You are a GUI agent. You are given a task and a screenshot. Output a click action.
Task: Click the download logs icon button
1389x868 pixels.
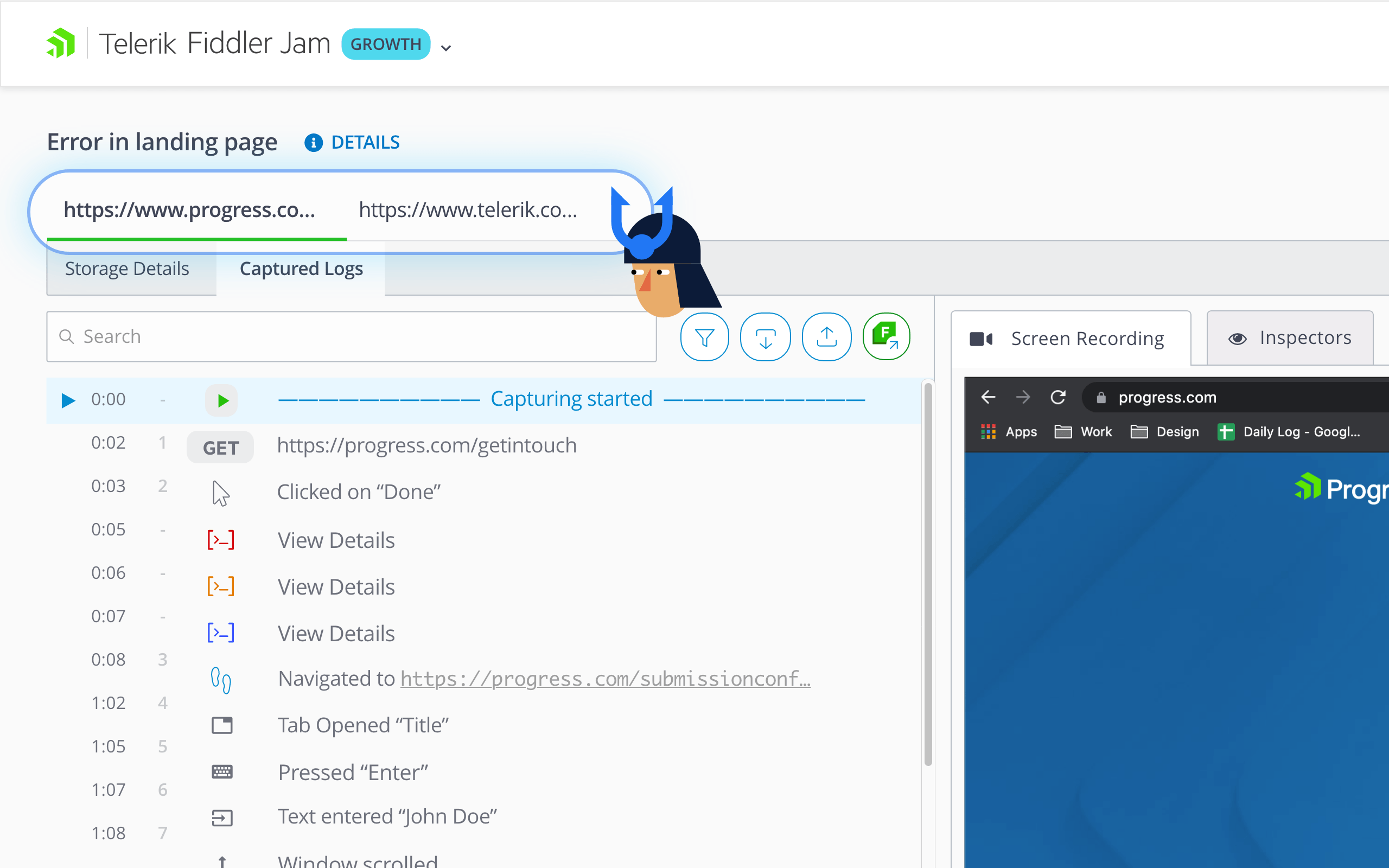(765, 337)
